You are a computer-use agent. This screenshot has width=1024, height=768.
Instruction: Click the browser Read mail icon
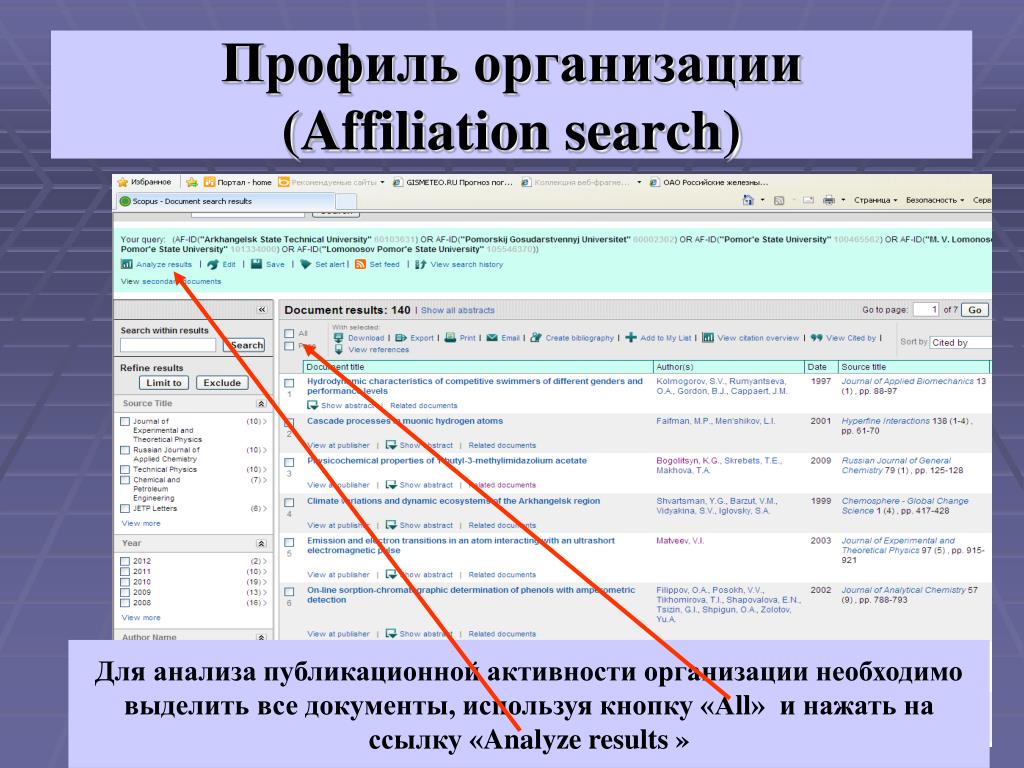pyautogui.click(x=808, y=200)
